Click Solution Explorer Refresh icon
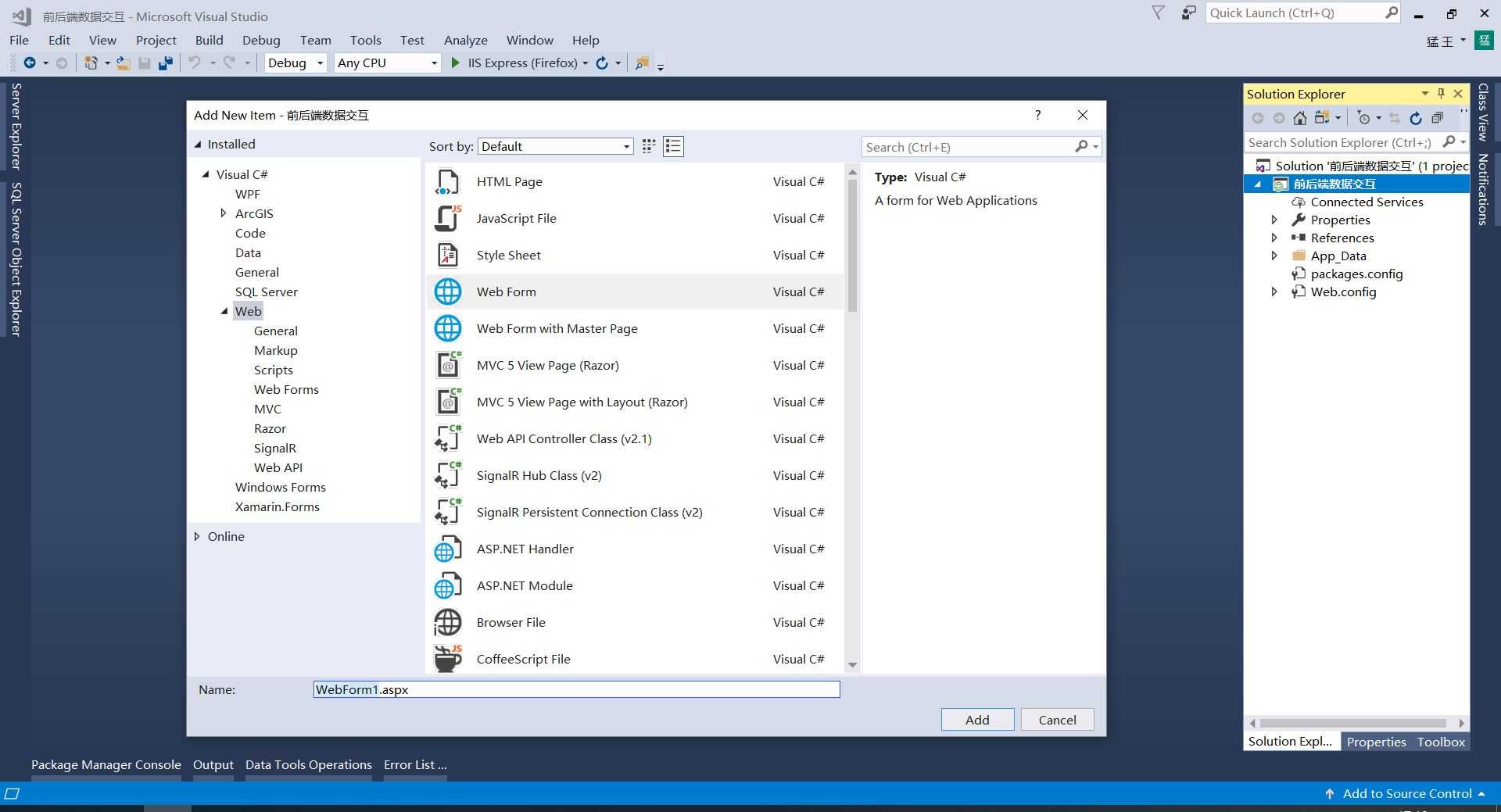 [1415, 118]
